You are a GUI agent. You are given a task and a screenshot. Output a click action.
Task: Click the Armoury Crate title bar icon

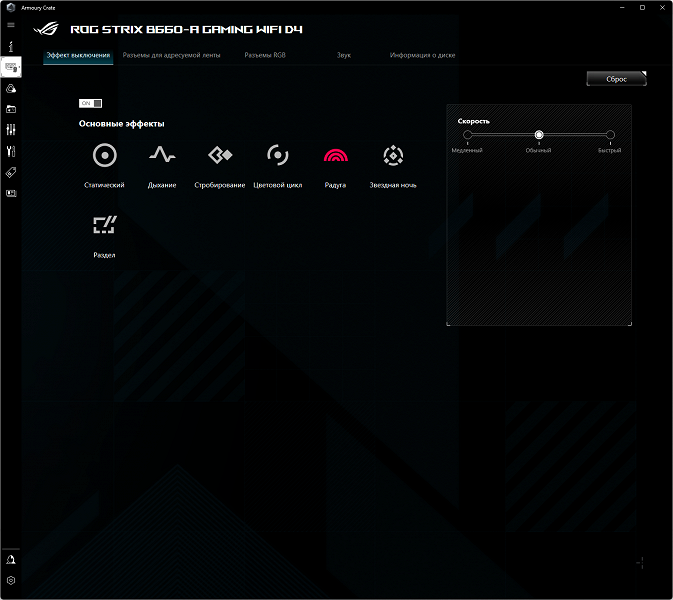pos(11,7)
